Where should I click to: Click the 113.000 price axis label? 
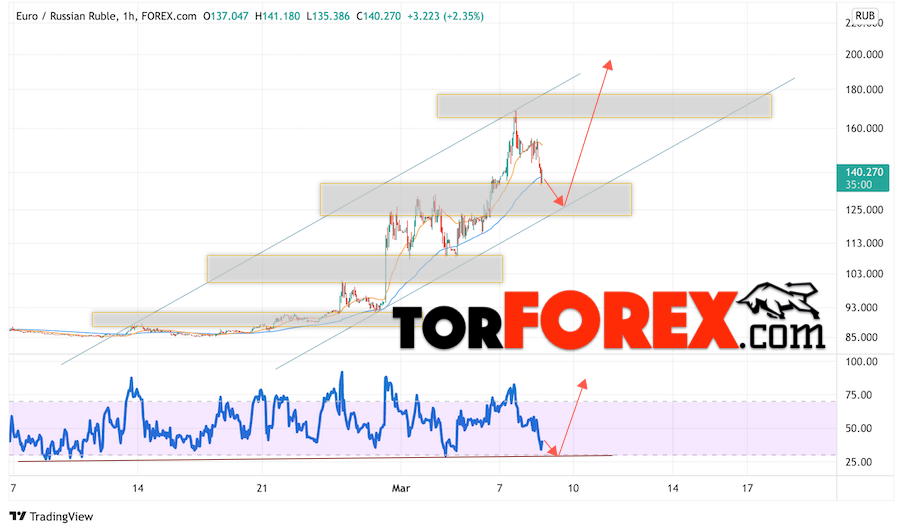click(864, 244)
